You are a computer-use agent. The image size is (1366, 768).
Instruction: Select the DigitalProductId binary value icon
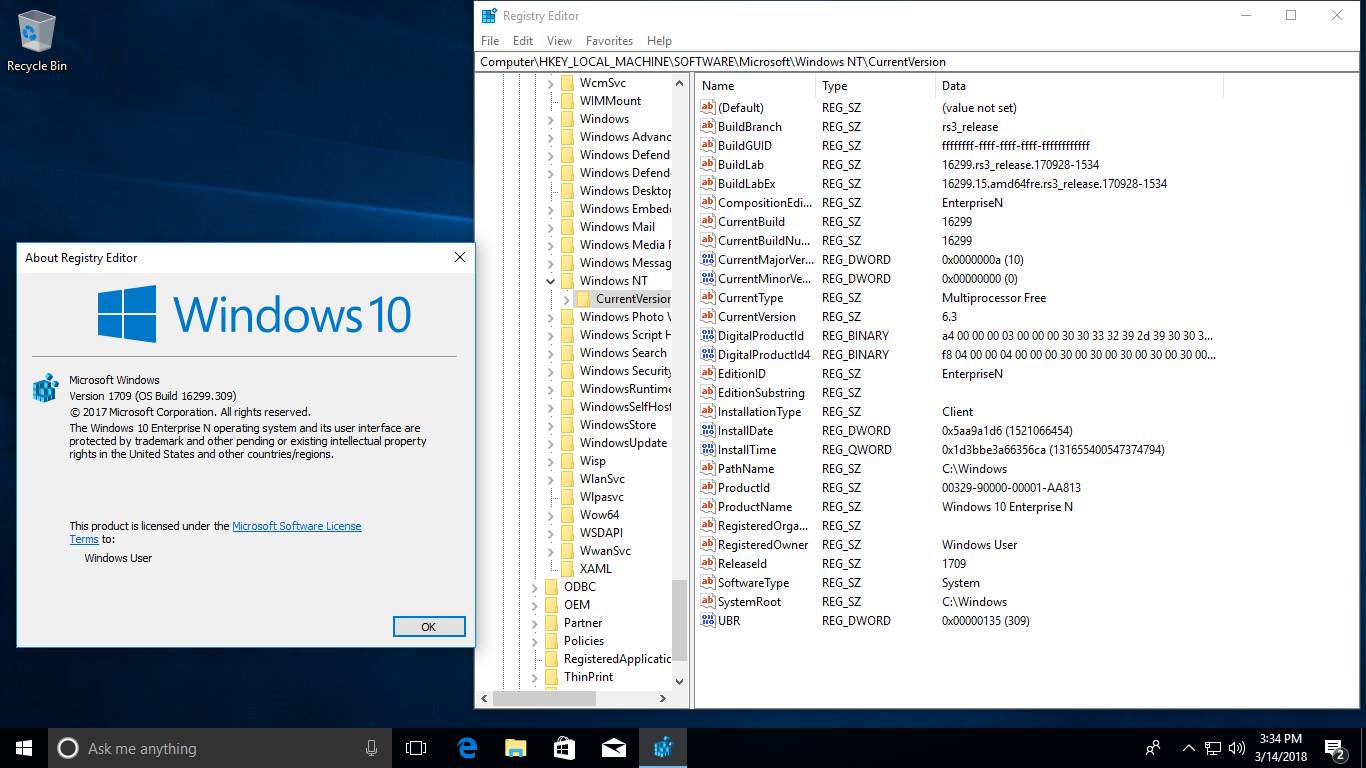pyautogui.click(x=708, y=336)
